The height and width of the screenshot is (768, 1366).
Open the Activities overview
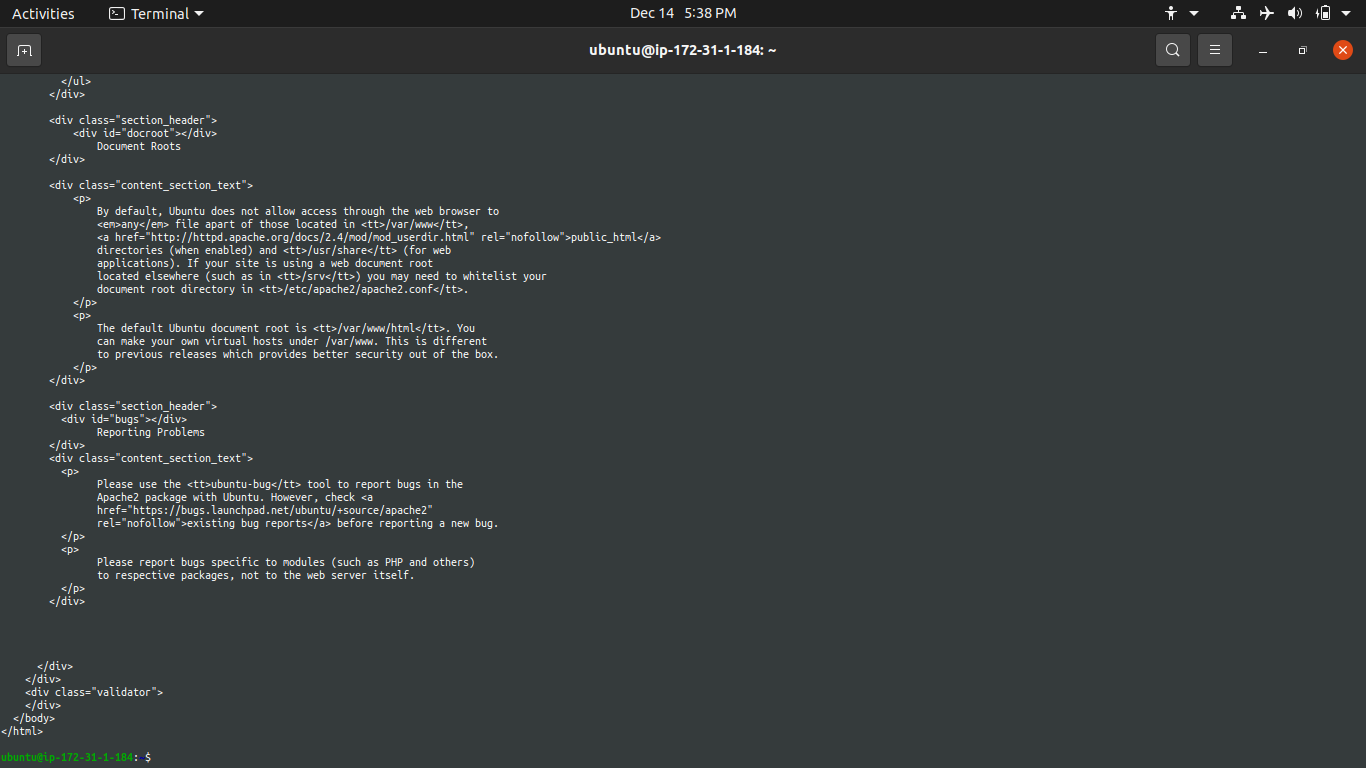(45, 13)
